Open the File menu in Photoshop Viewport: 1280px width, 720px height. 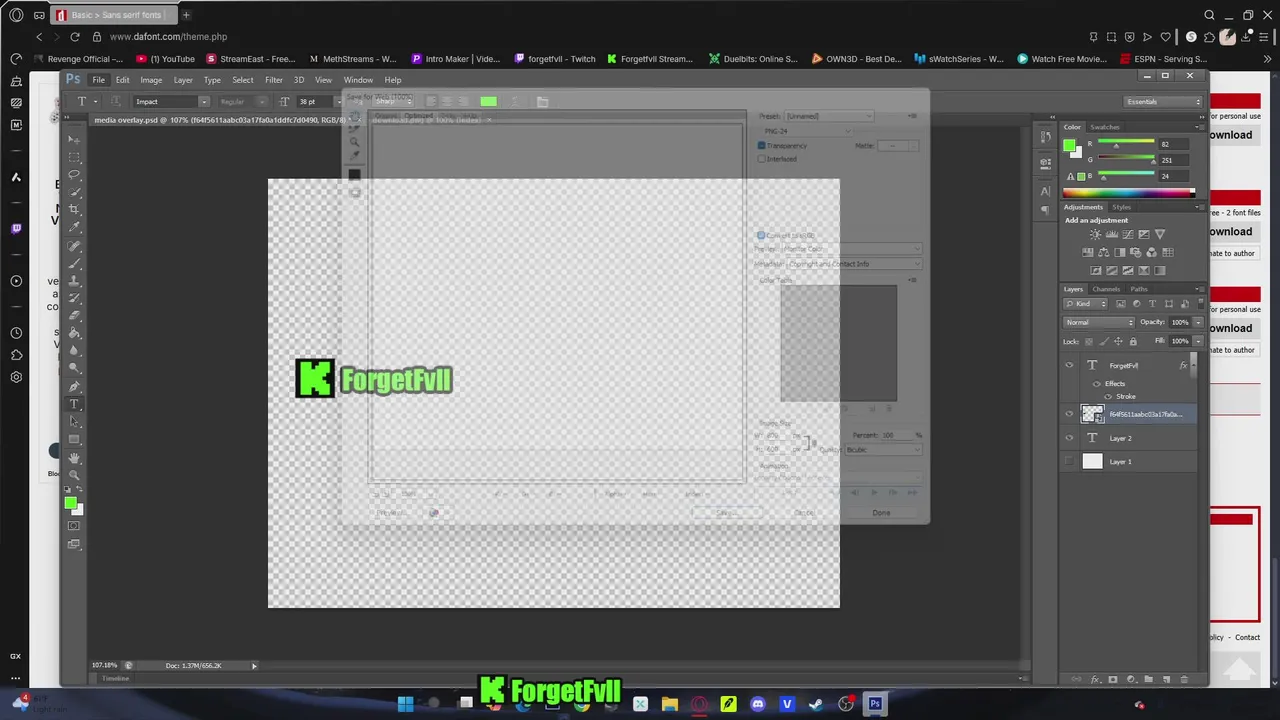point(98,80)
